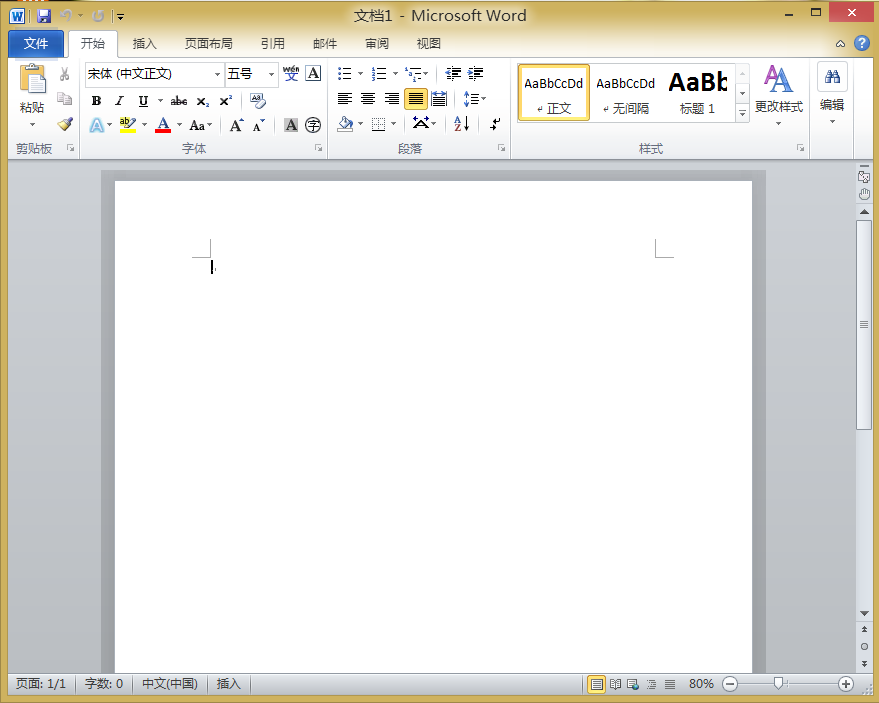Select the Format Painter brush
This screenshot has height=703, width=879.
[64, 124]
